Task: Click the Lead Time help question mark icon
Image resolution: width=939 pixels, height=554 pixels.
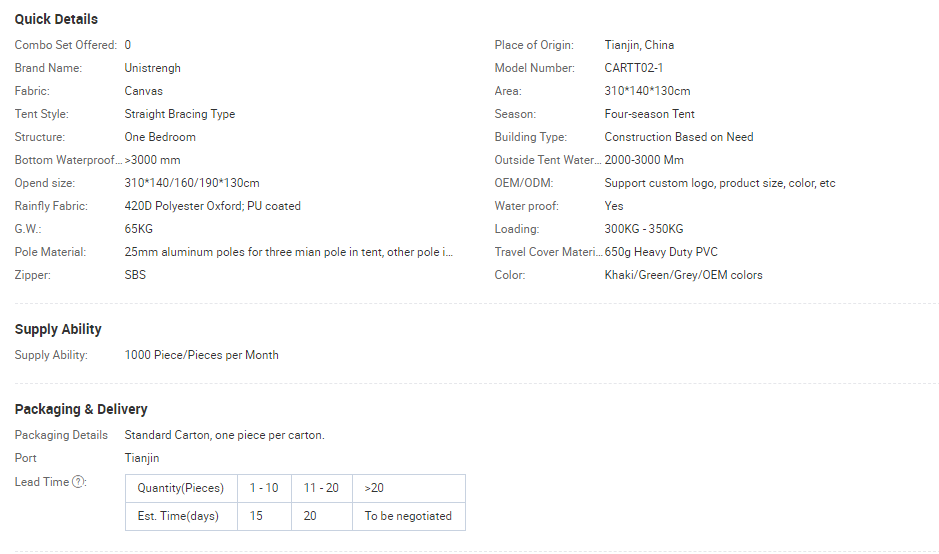Action: click(x=79, y=482)
